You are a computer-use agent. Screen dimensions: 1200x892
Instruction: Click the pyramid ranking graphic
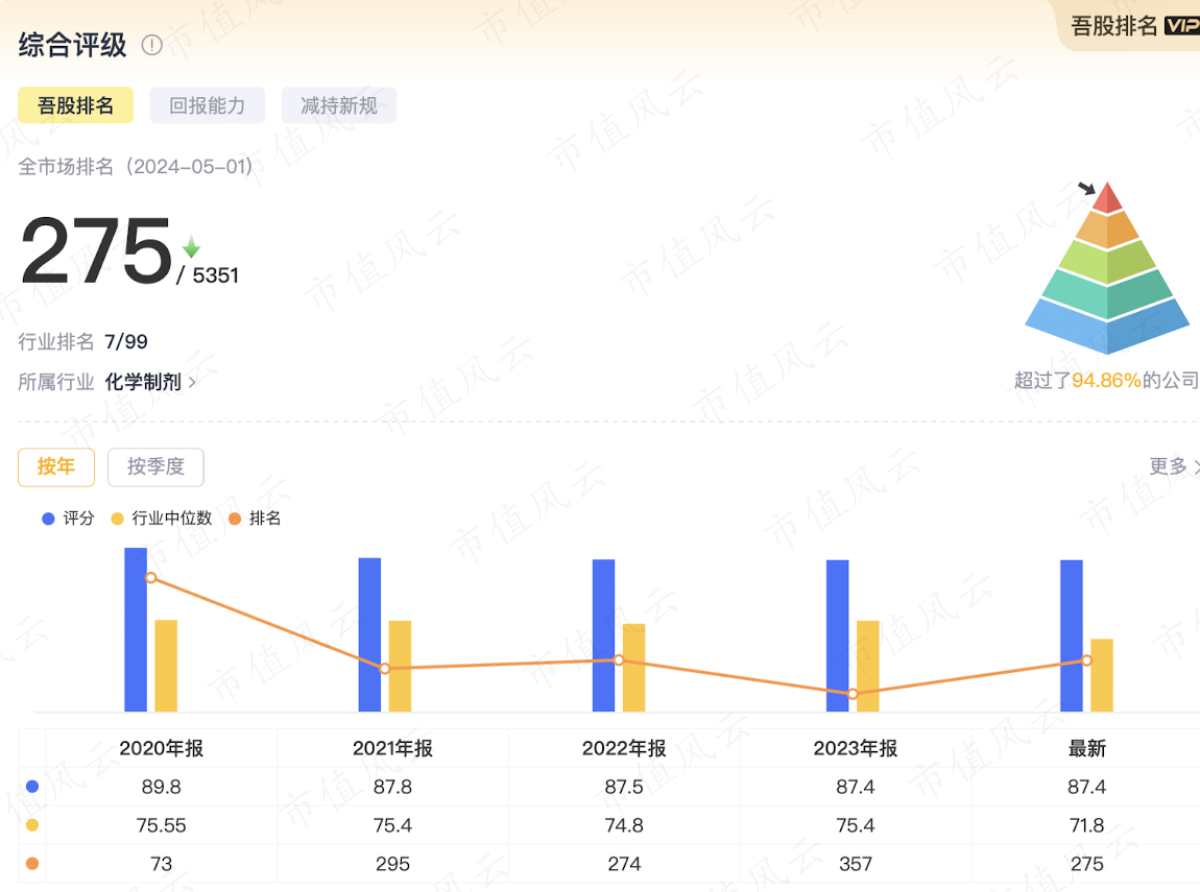click(1107, 269)
